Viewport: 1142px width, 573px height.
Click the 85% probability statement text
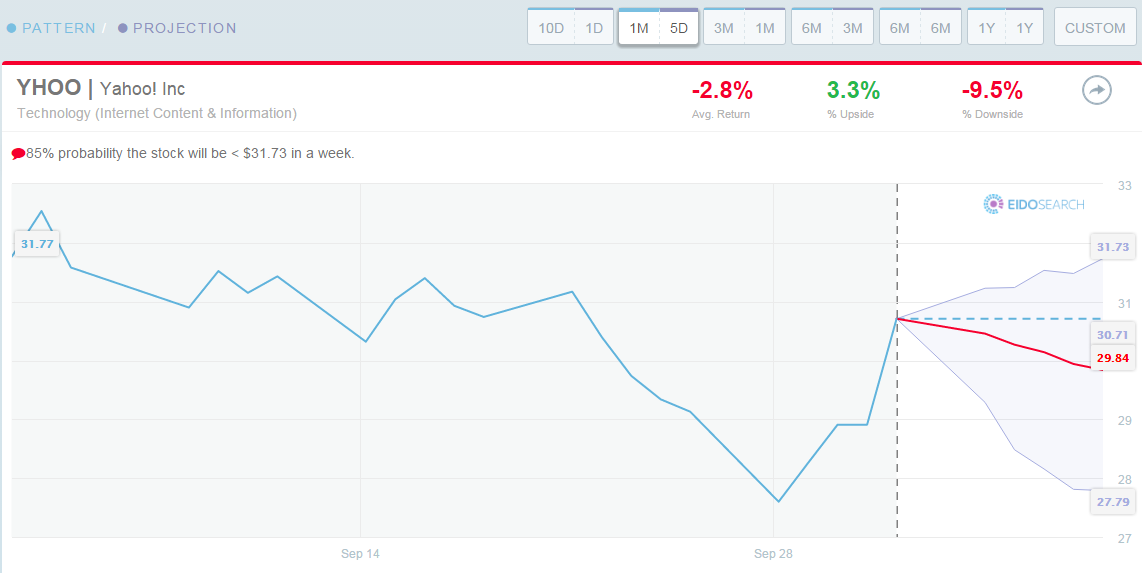[x=190, y=154]
